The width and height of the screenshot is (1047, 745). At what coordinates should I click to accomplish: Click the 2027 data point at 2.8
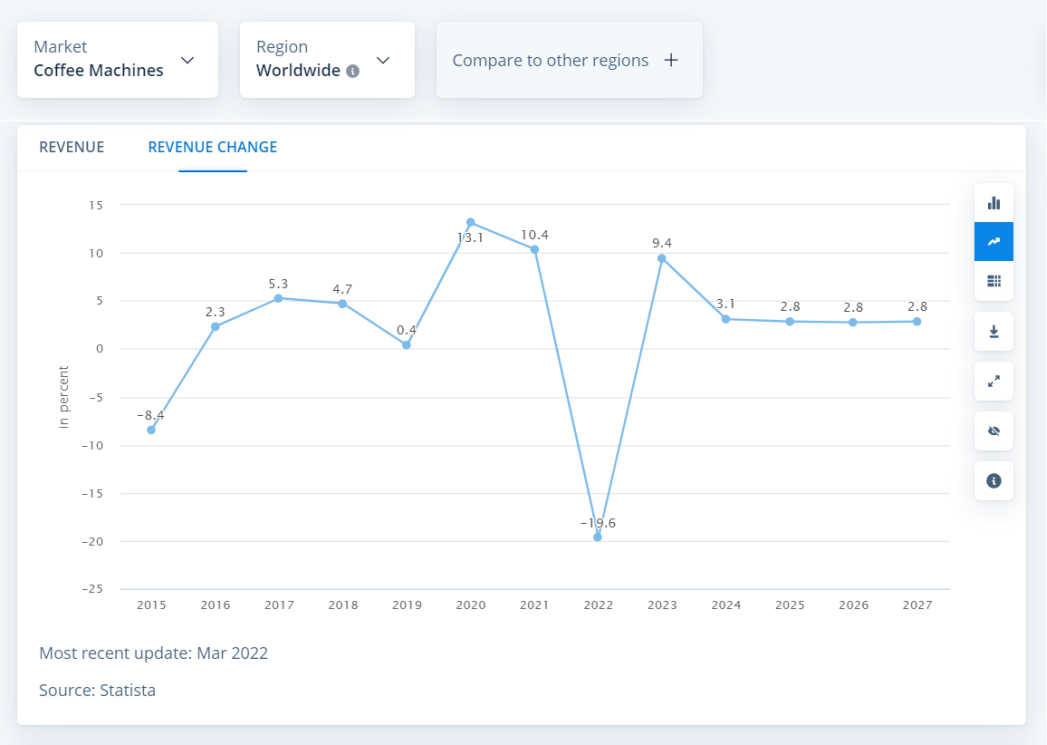tap(916, 321)
